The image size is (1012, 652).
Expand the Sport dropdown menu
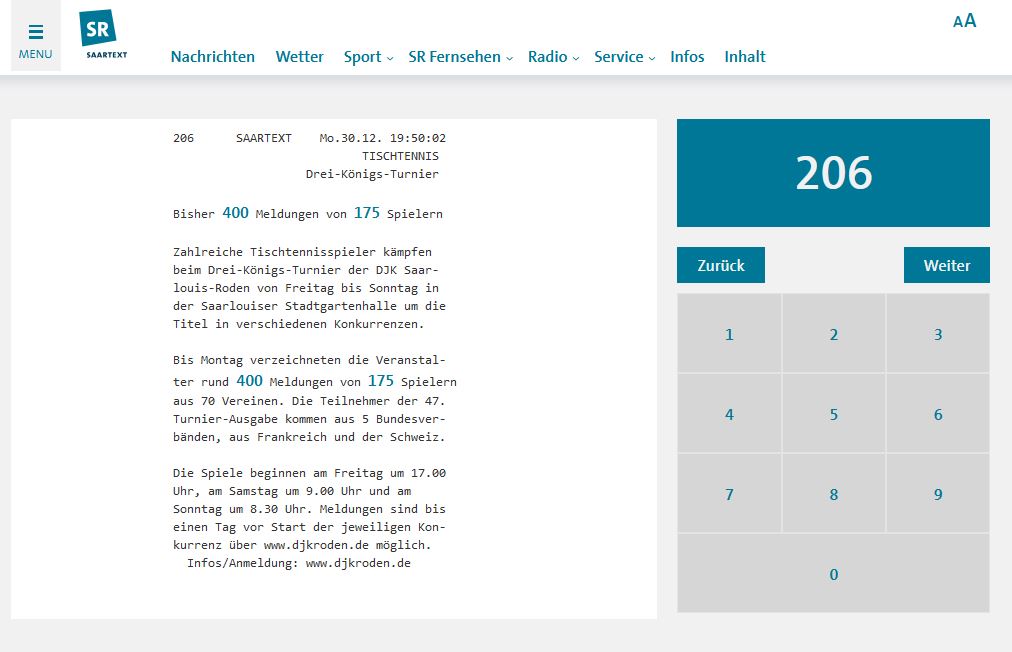(368, 57)
